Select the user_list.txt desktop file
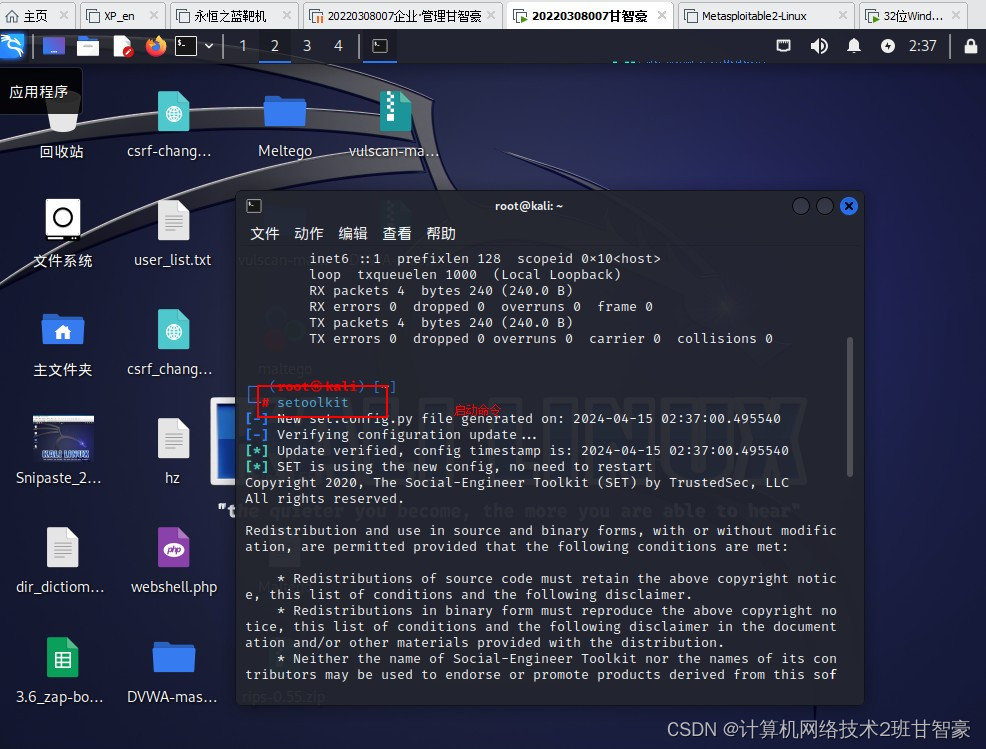This screenshot has width=986, height=749. pyautogui.click(x=172, y=234)
